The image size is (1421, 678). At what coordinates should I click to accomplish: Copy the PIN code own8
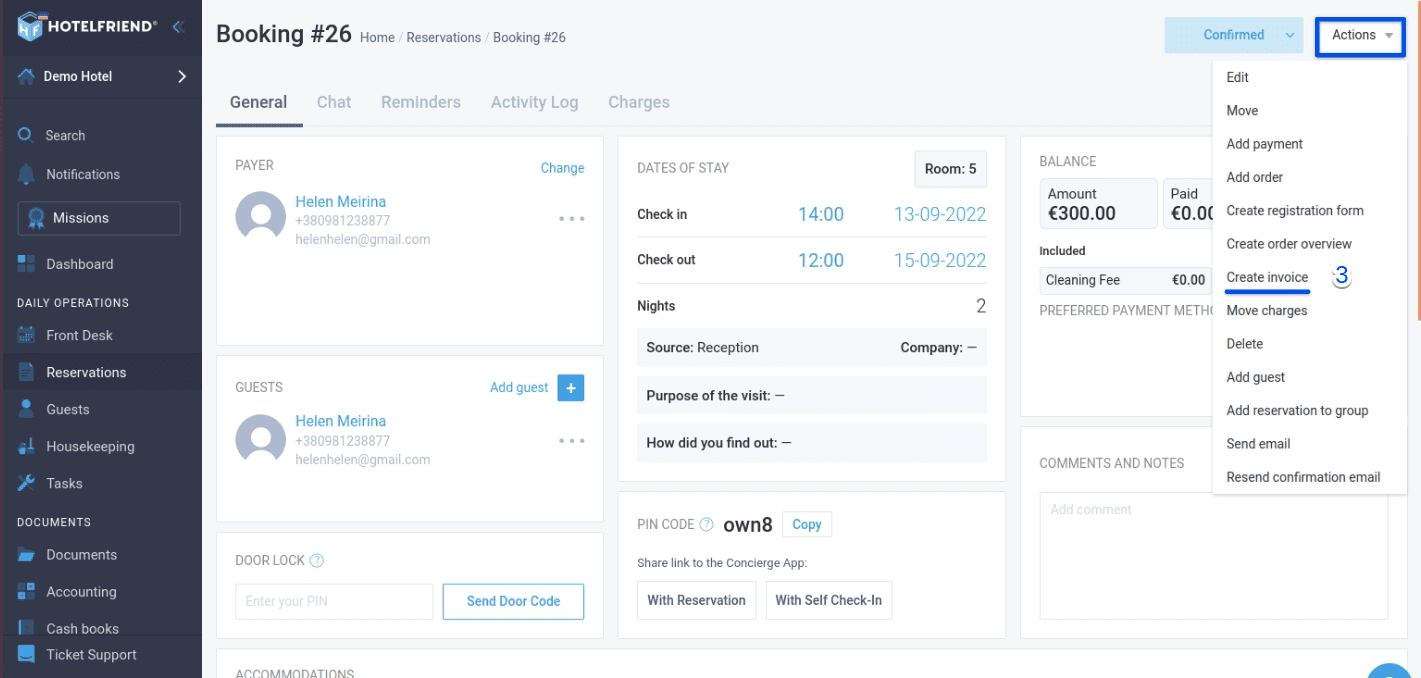(806, 524)
